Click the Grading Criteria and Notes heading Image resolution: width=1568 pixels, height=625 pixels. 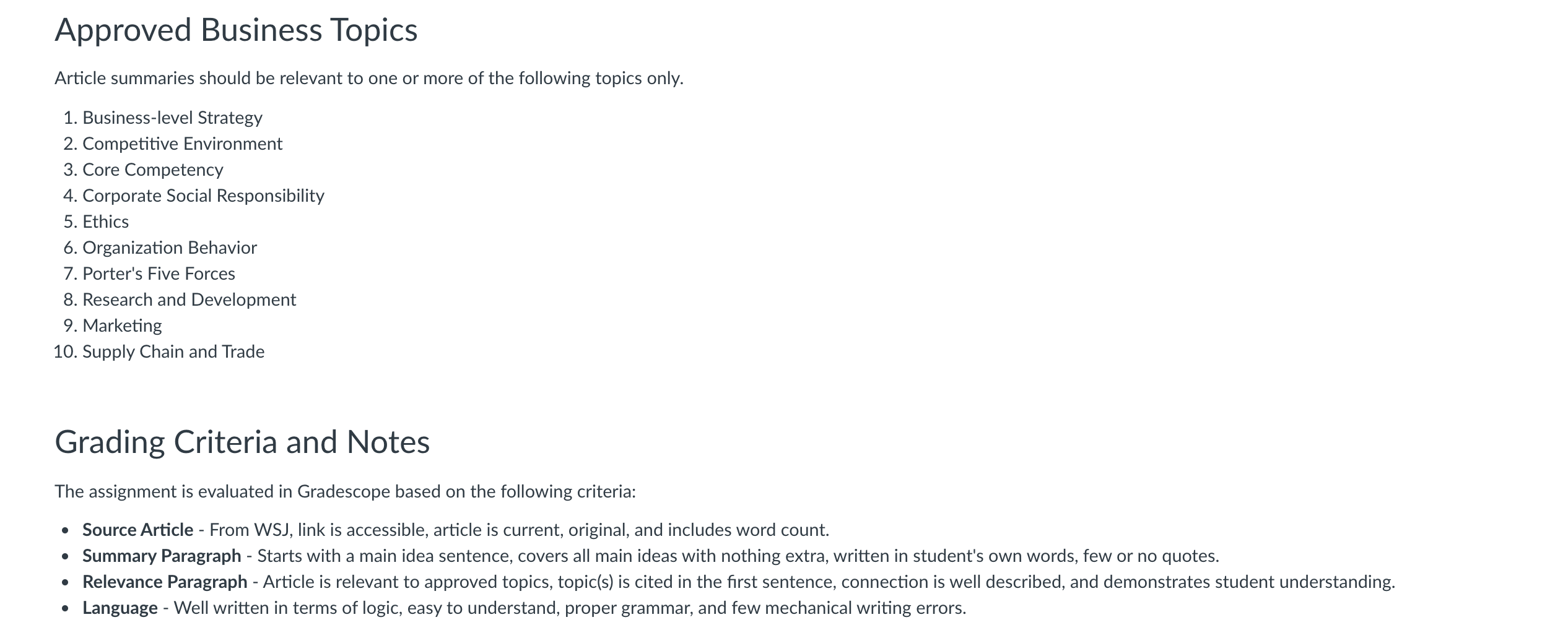click(x=242, y=442)
